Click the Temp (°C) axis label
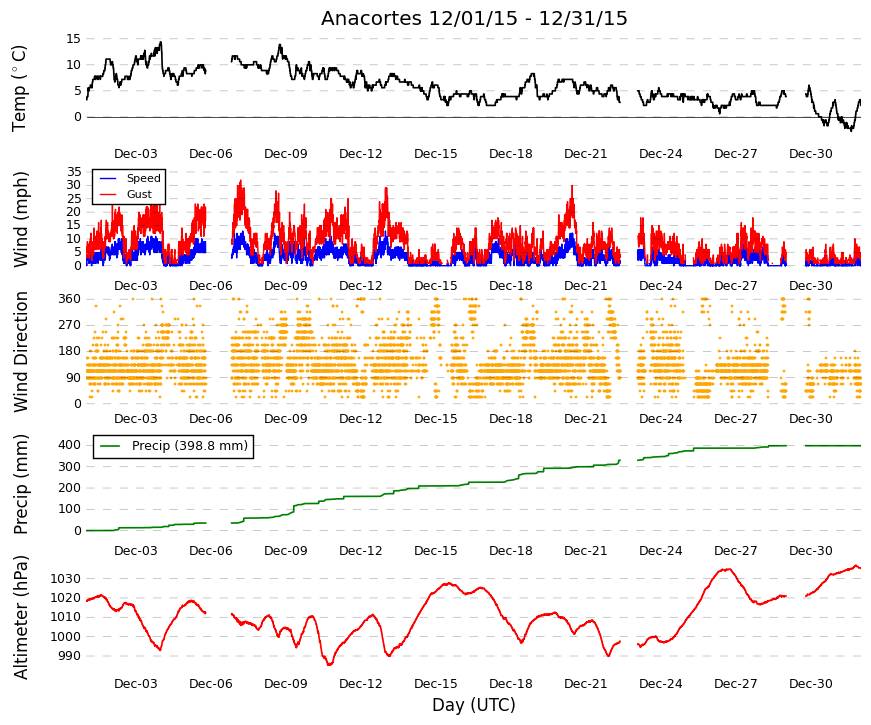 pos(19,88)
